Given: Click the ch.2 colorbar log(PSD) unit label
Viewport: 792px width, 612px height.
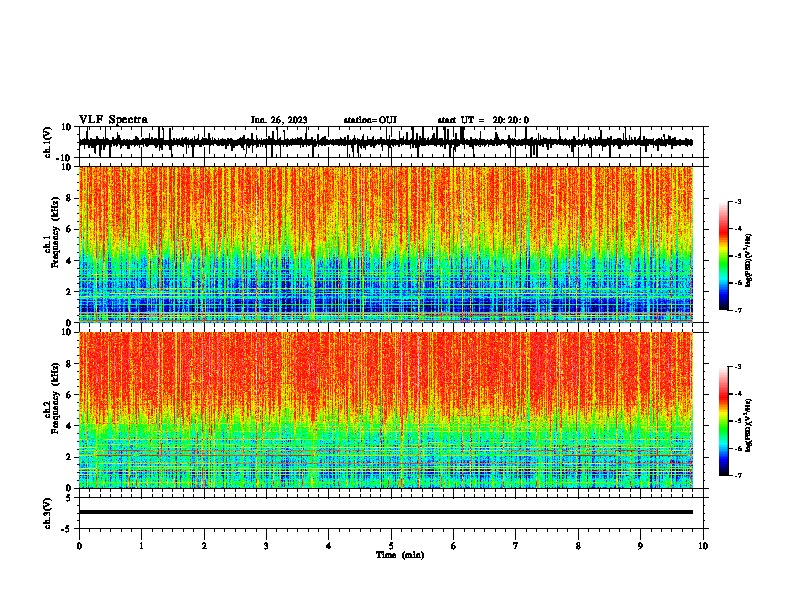Looking at the screenshot, I should [749, 425].
